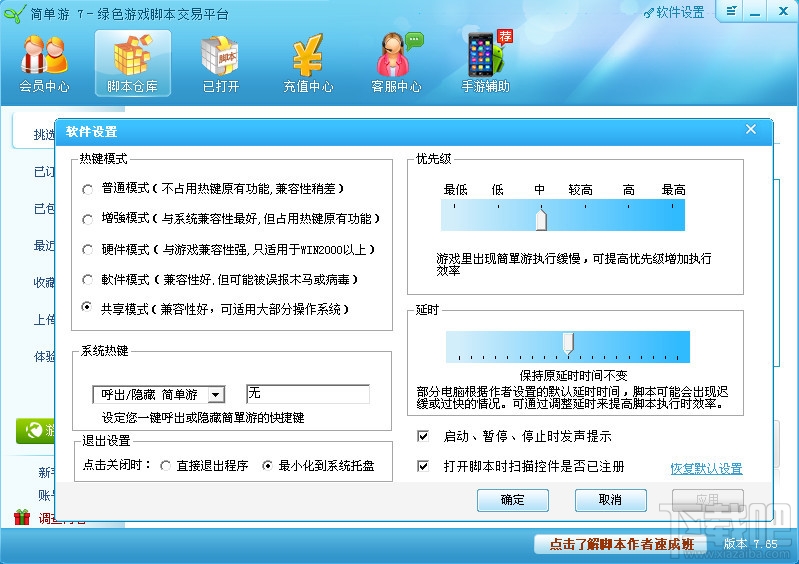Click the priority slider thumb at 中

click(541, 219)
